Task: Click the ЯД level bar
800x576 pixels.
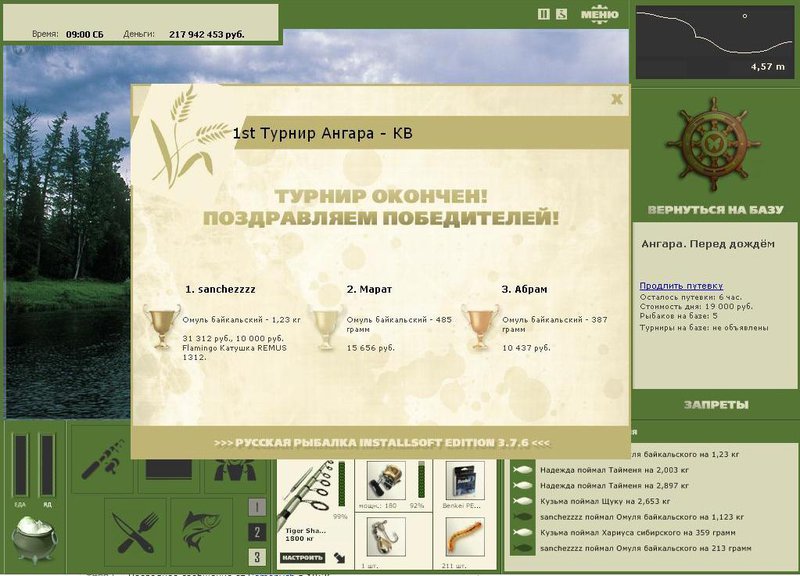Action: 47,465
